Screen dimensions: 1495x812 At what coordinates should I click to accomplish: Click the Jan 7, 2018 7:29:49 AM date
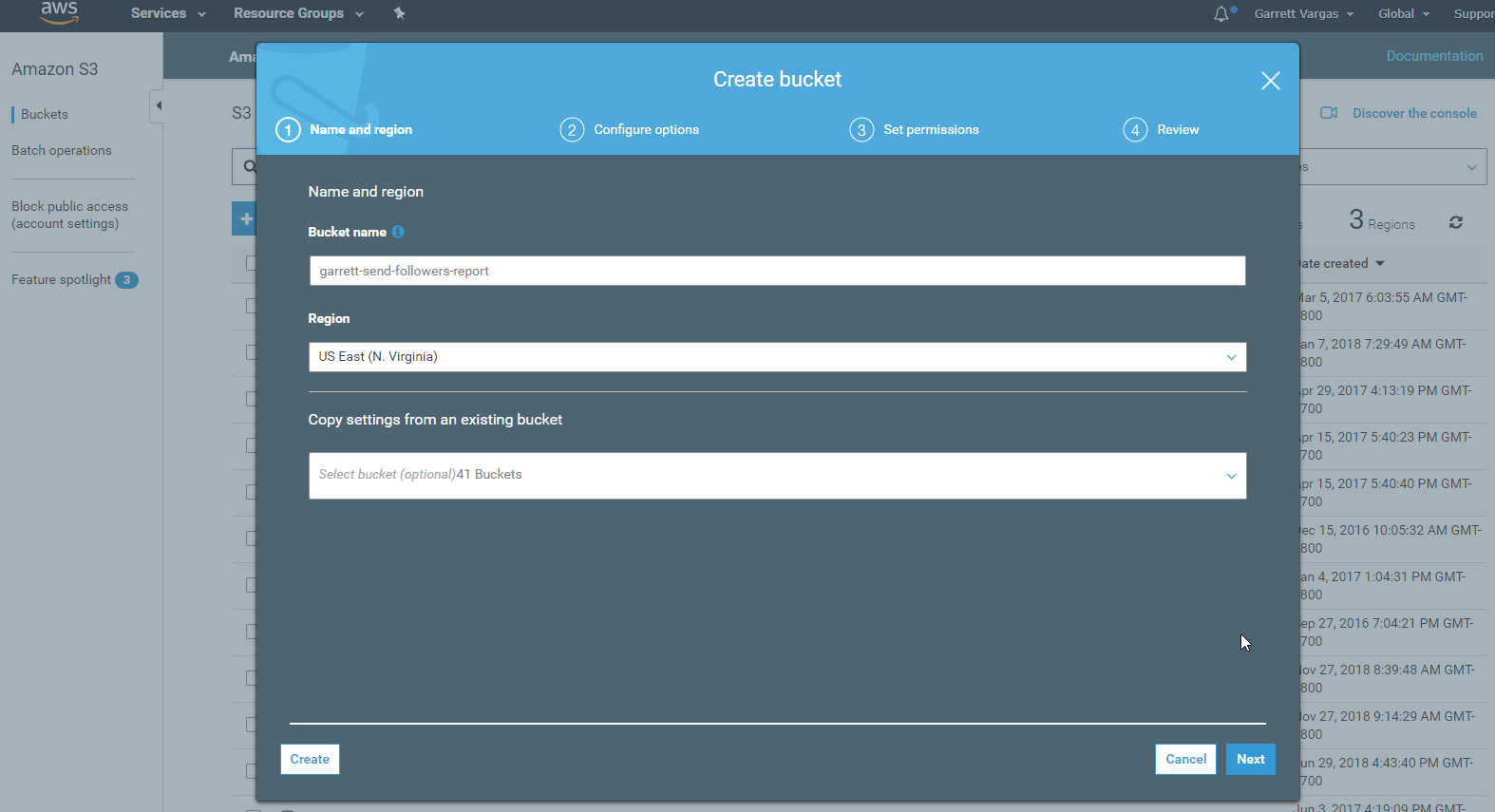[1383, 353]
